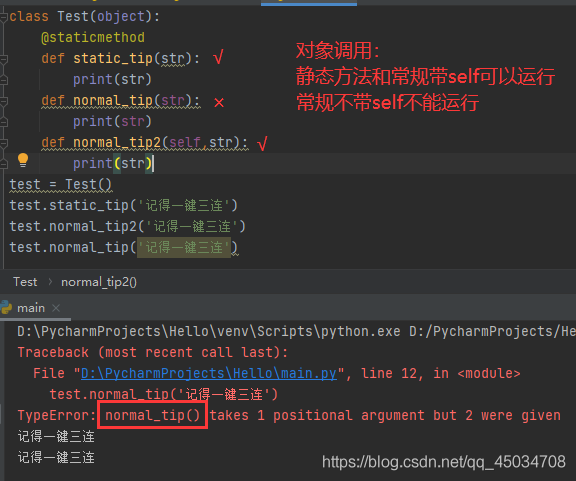Click the 'test = Test()' line
This screenshot has width=576, height=481.
point(61,184)
